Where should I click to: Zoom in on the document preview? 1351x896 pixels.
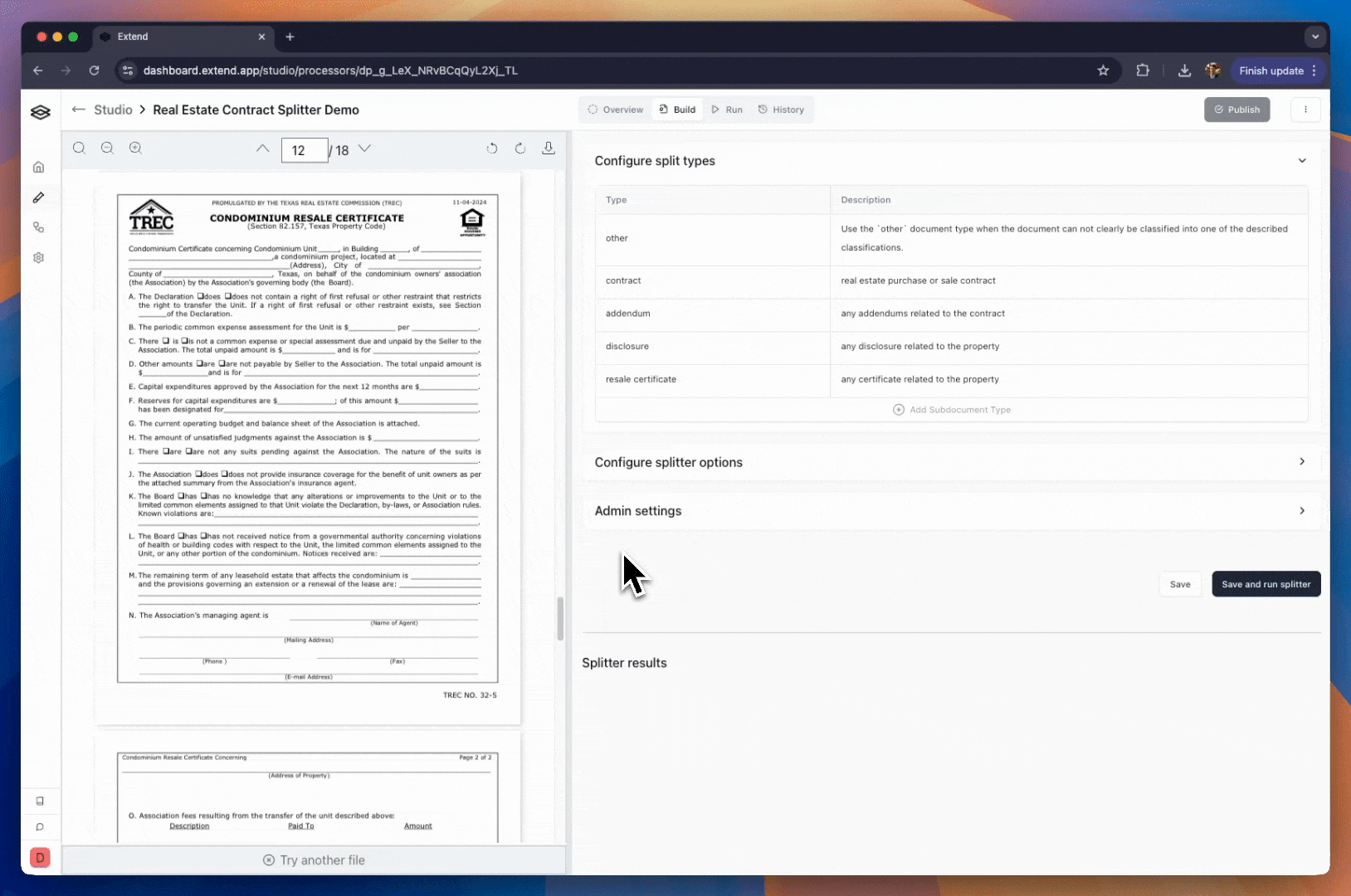click(135, 149)
